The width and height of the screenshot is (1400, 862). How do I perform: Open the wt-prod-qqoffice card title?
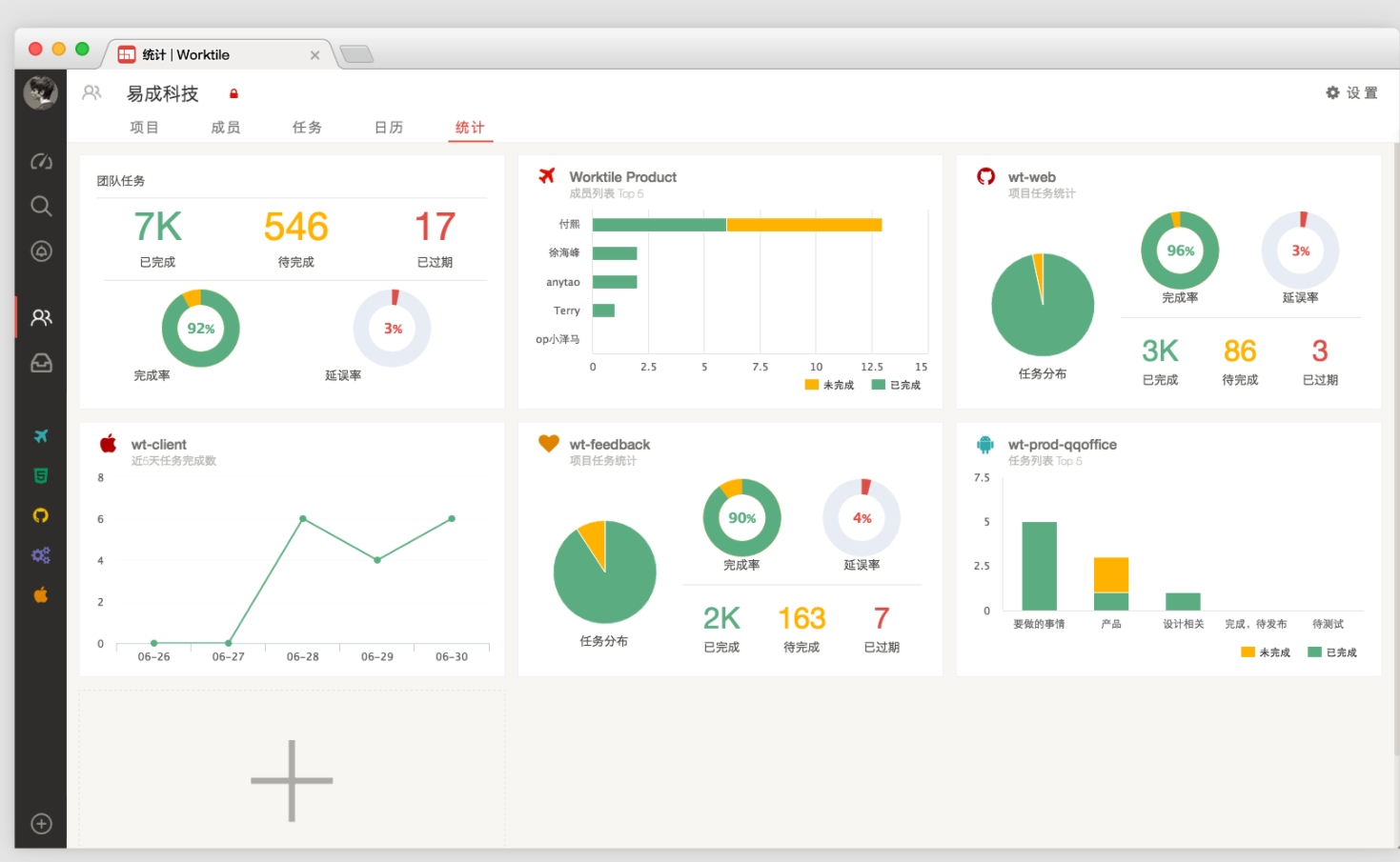tap(1063, 445)
